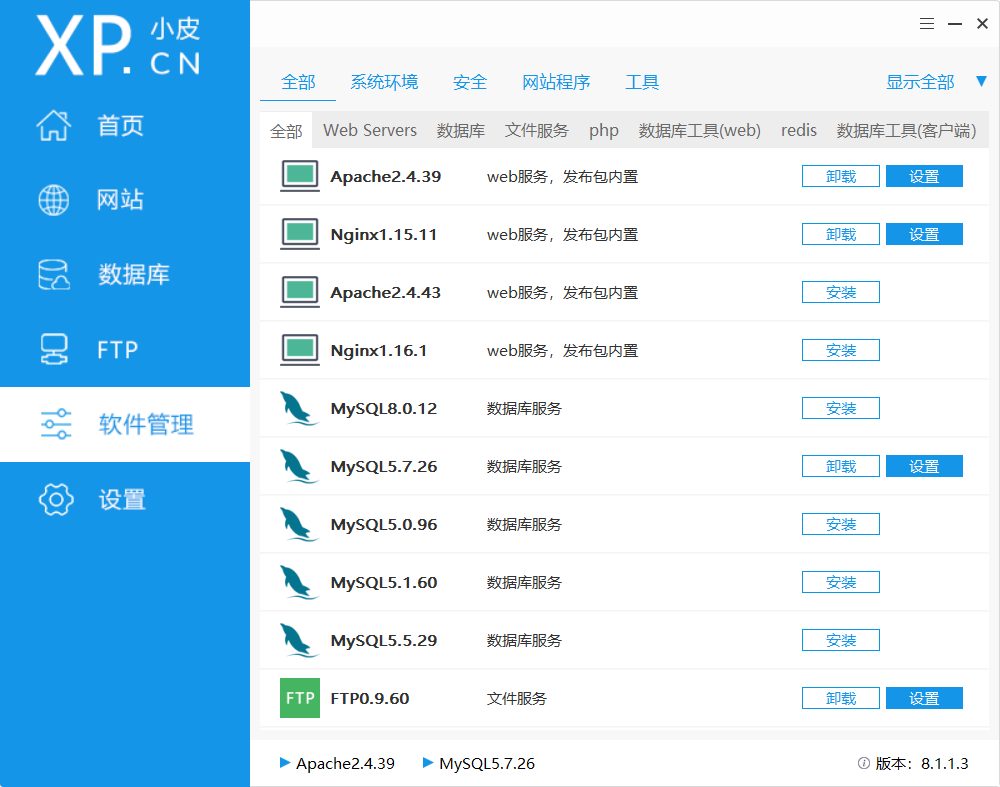Click the XP.CN logo

[x=119, y=46]
